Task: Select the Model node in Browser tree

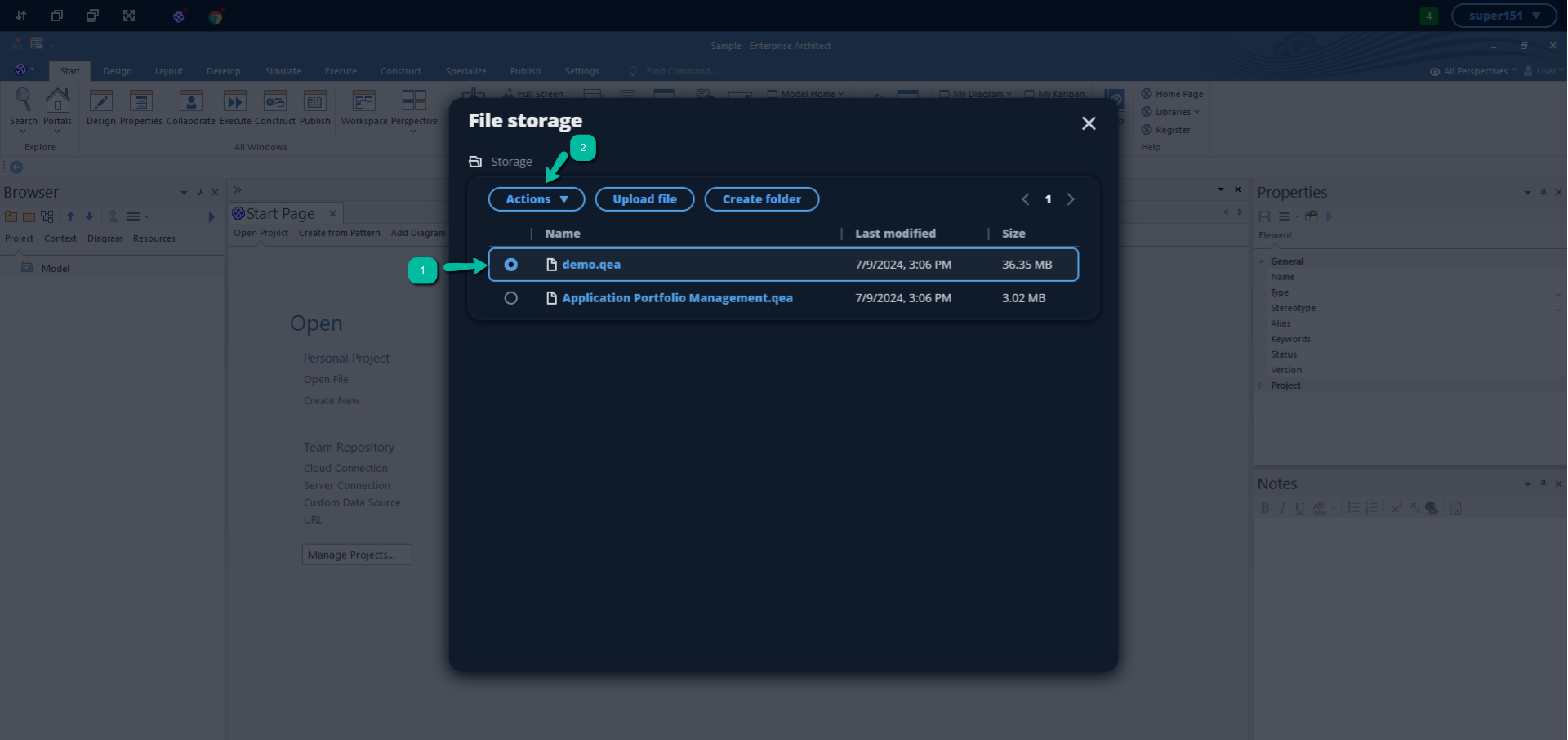Action: pyautogui.click(x=55, y=268)
